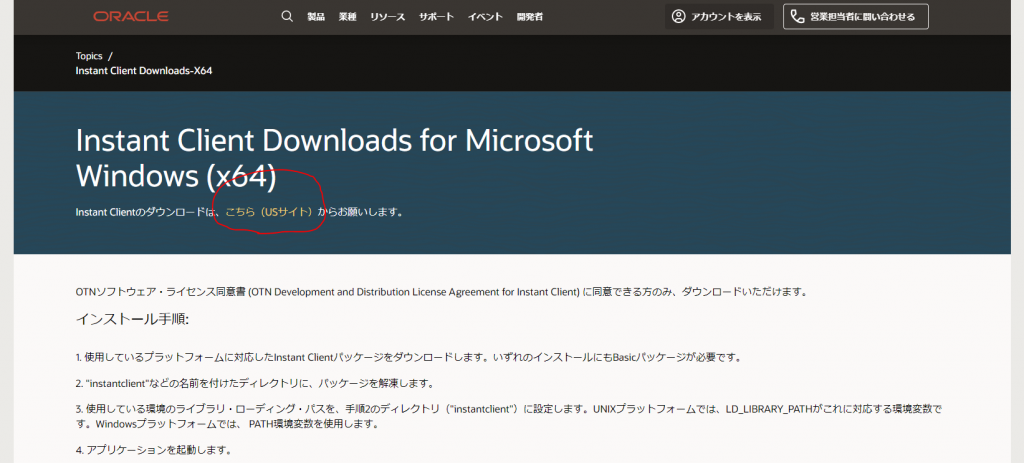
Task: Expand the リソース navigation menu
Action: (x=387, y=17)
